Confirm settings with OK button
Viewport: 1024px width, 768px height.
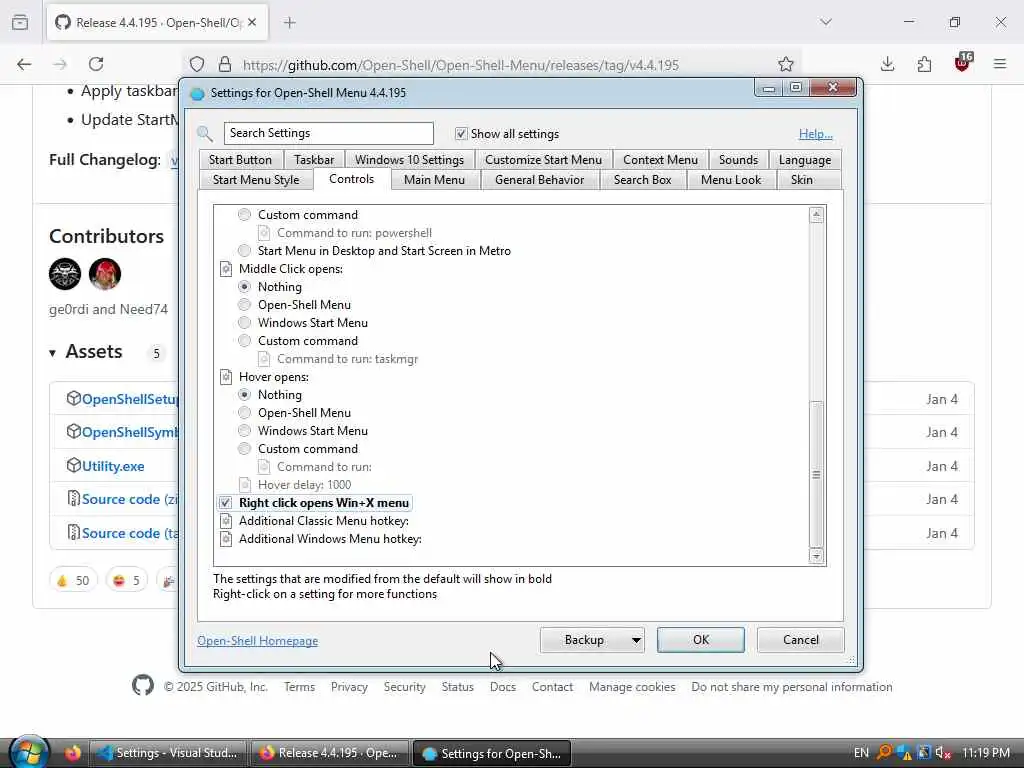click(x=701, y=640)
